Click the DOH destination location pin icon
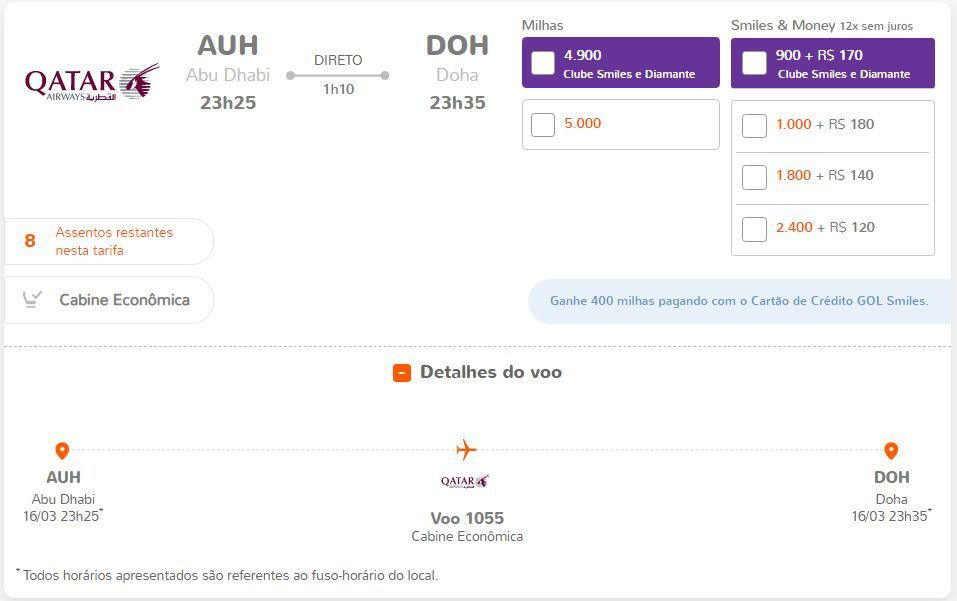957x601 pixels. 891,451
